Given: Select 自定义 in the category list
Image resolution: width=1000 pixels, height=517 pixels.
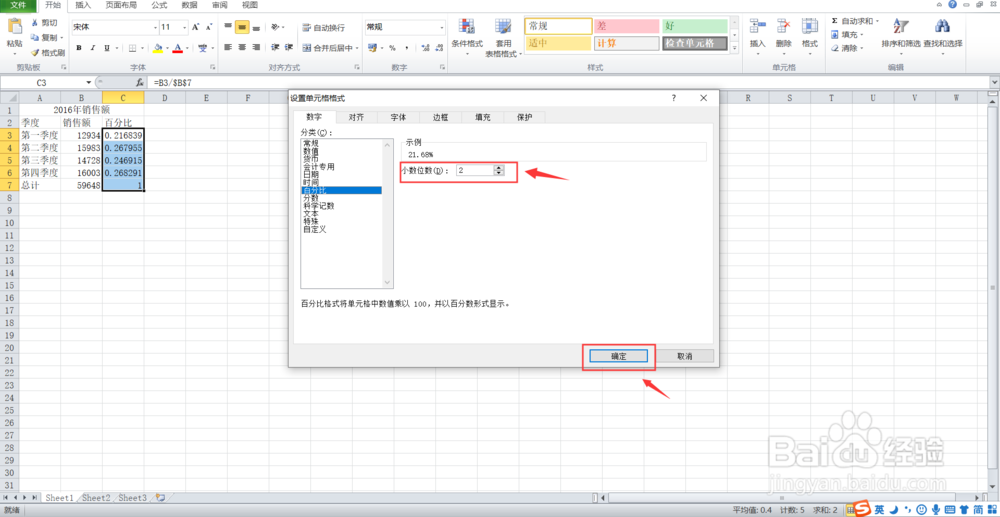Looking at the screenshot, I should coord(314,229).
